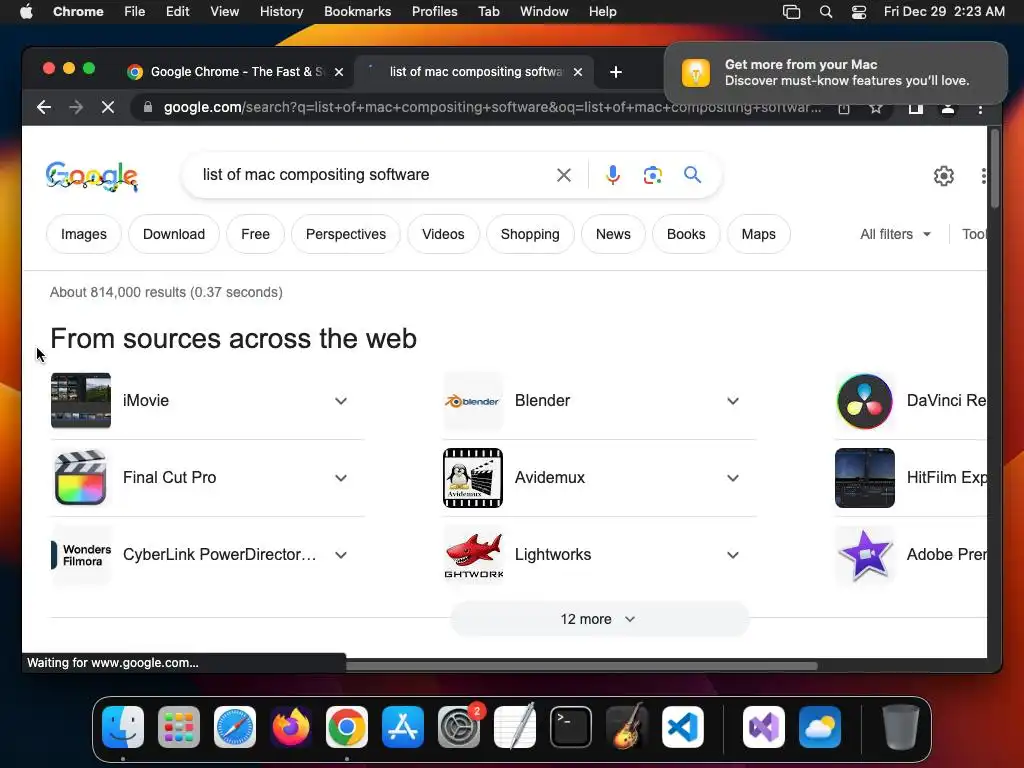This screenshot has height=768, width=1024.
Task: Open Google Lens image search
Action: point(652,175)
